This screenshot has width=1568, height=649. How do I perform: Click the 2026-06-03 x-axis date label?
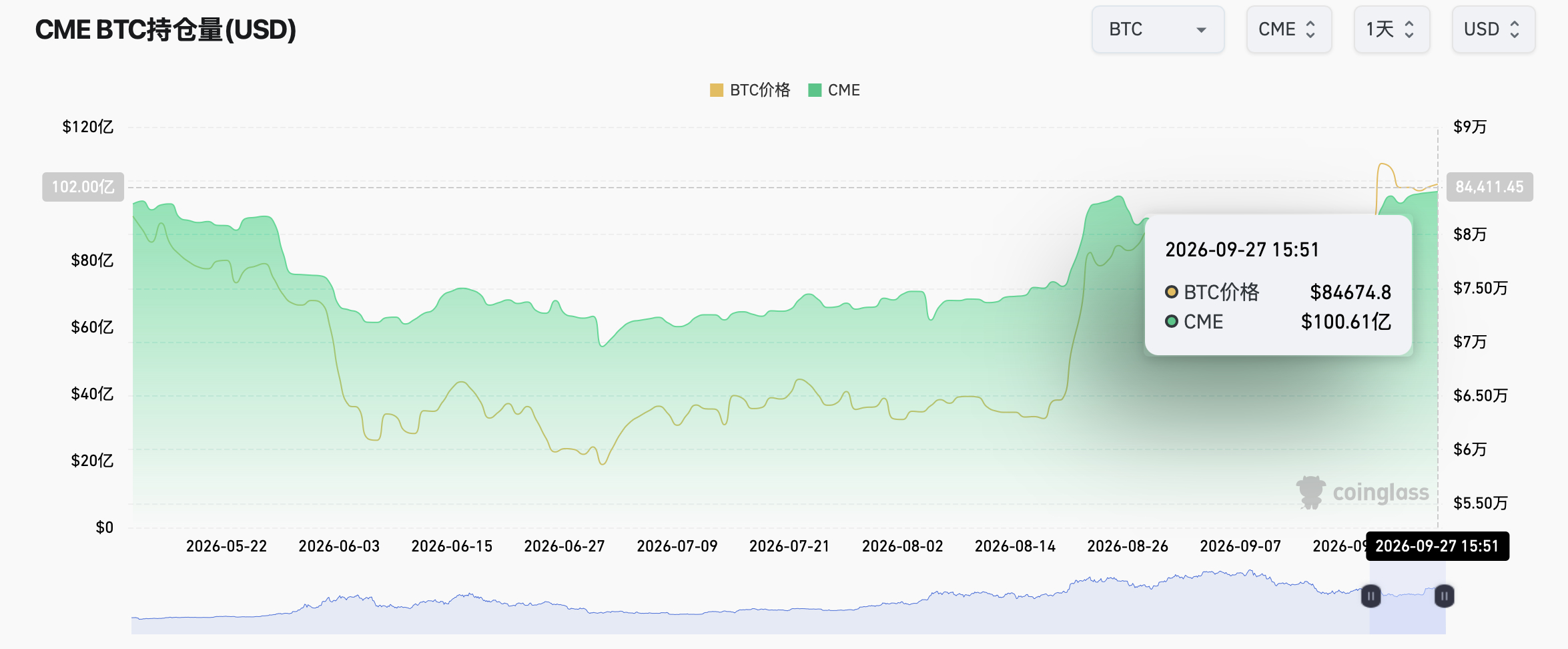[339, 546]
